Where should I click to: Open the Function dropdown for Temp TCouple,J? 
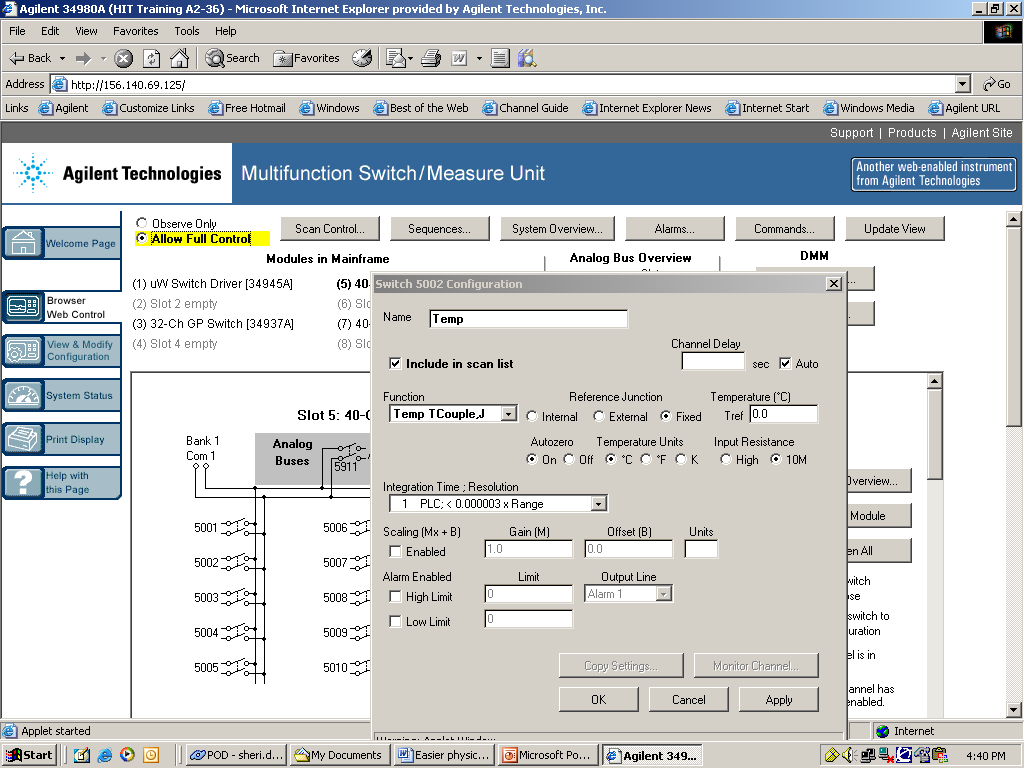pos(508,414)
